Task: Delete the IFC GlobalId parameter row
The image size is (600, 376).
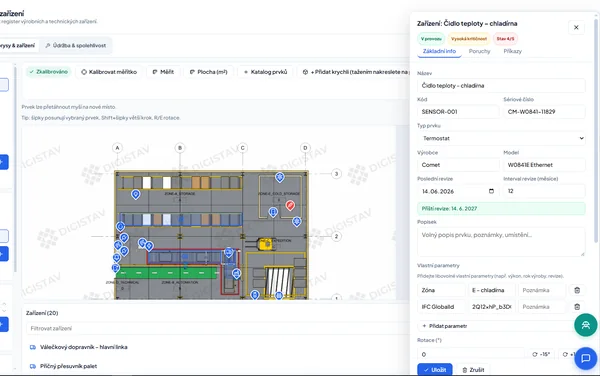Action: [x=577, y=307]
